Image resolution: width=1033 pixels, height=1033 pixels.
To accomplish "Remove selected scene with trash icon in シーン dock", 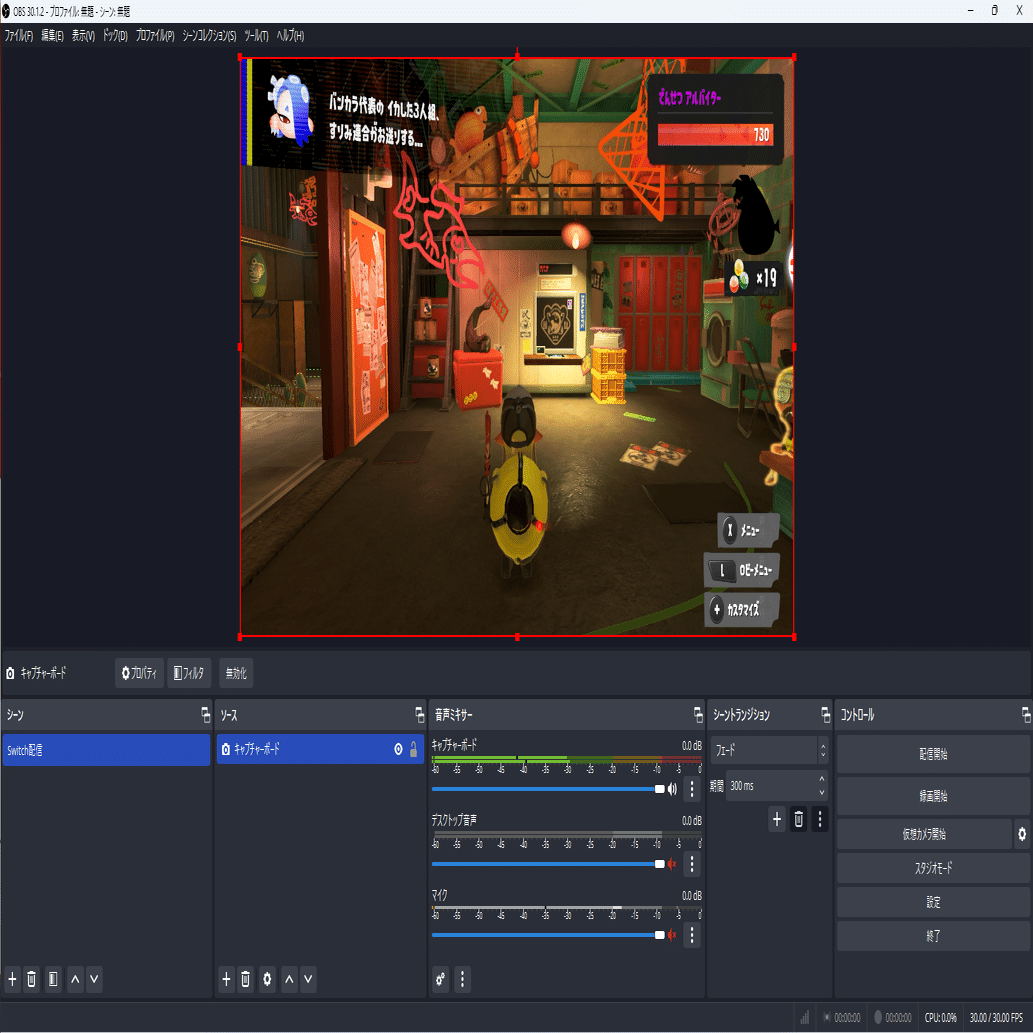I will (x=32, y=979).
